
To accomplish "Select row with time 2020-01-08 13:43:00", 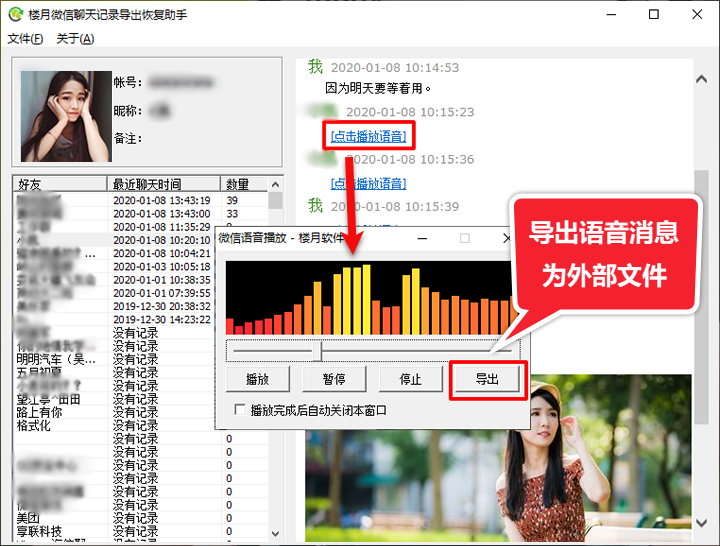I will pos(140,214).
